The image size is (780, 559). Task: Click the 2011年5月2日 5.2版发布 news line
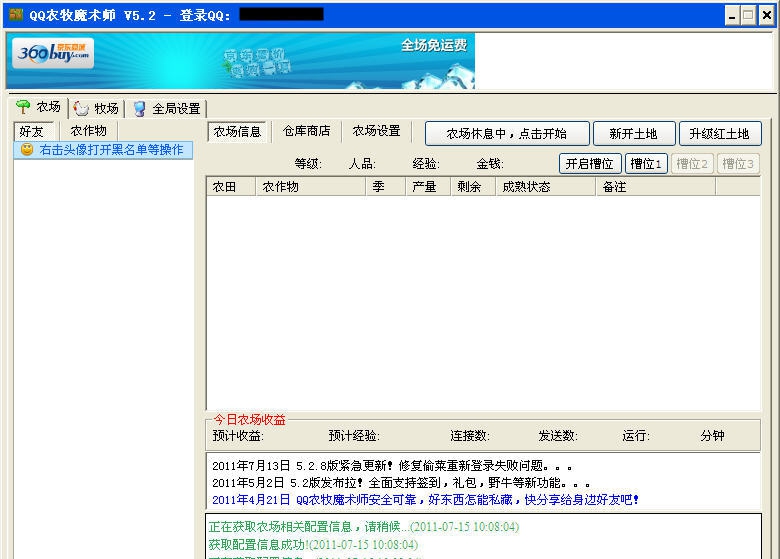coord(401,483)
